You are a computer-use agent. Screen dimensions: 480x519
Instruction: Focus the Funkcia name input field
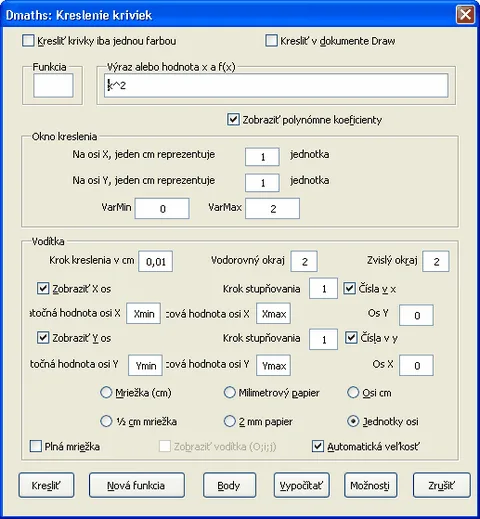[x=53, y=86]
